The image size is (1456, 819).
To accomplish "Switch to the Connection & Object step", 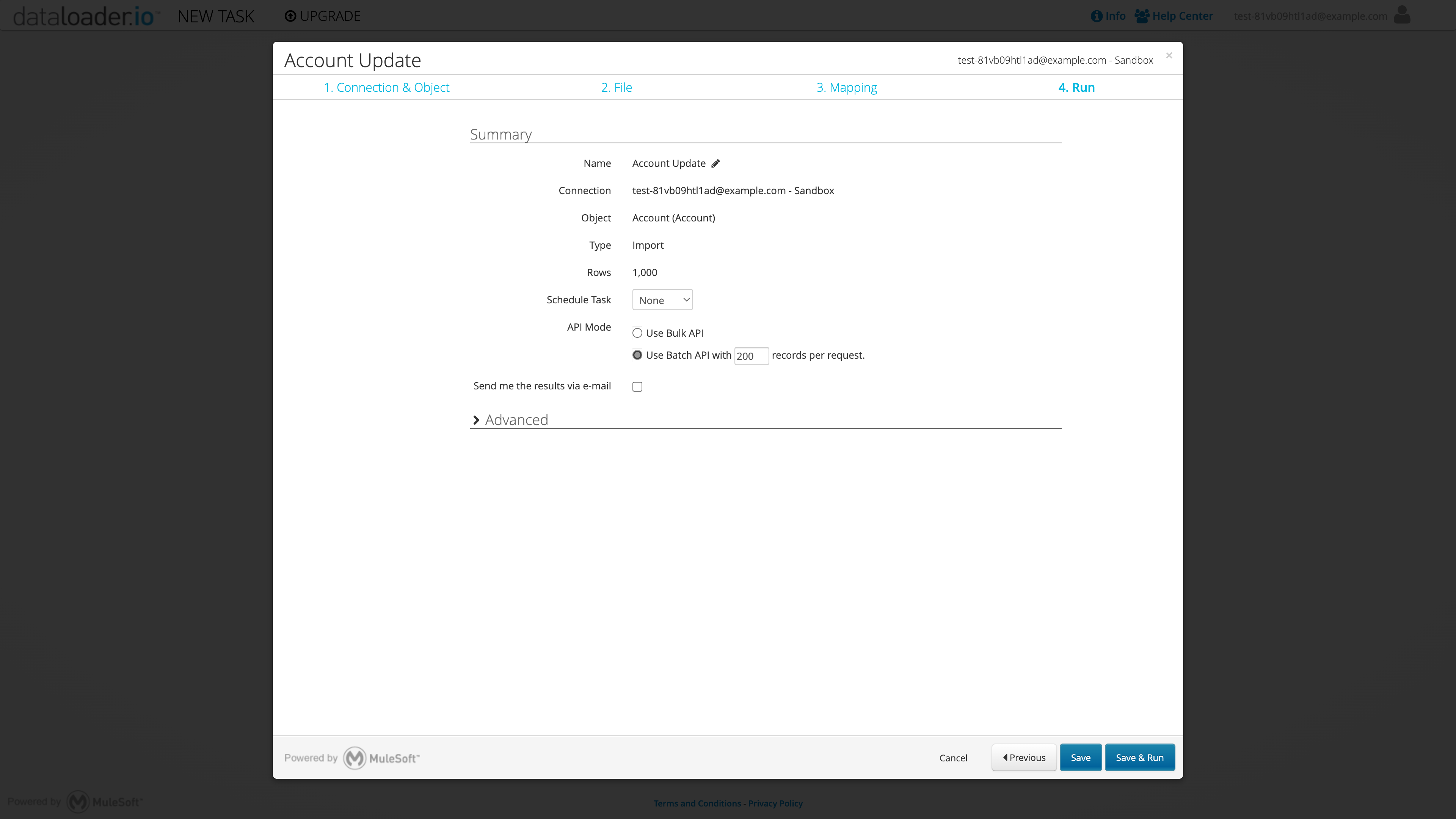I will pyautogui.click(x=387, y=87).
